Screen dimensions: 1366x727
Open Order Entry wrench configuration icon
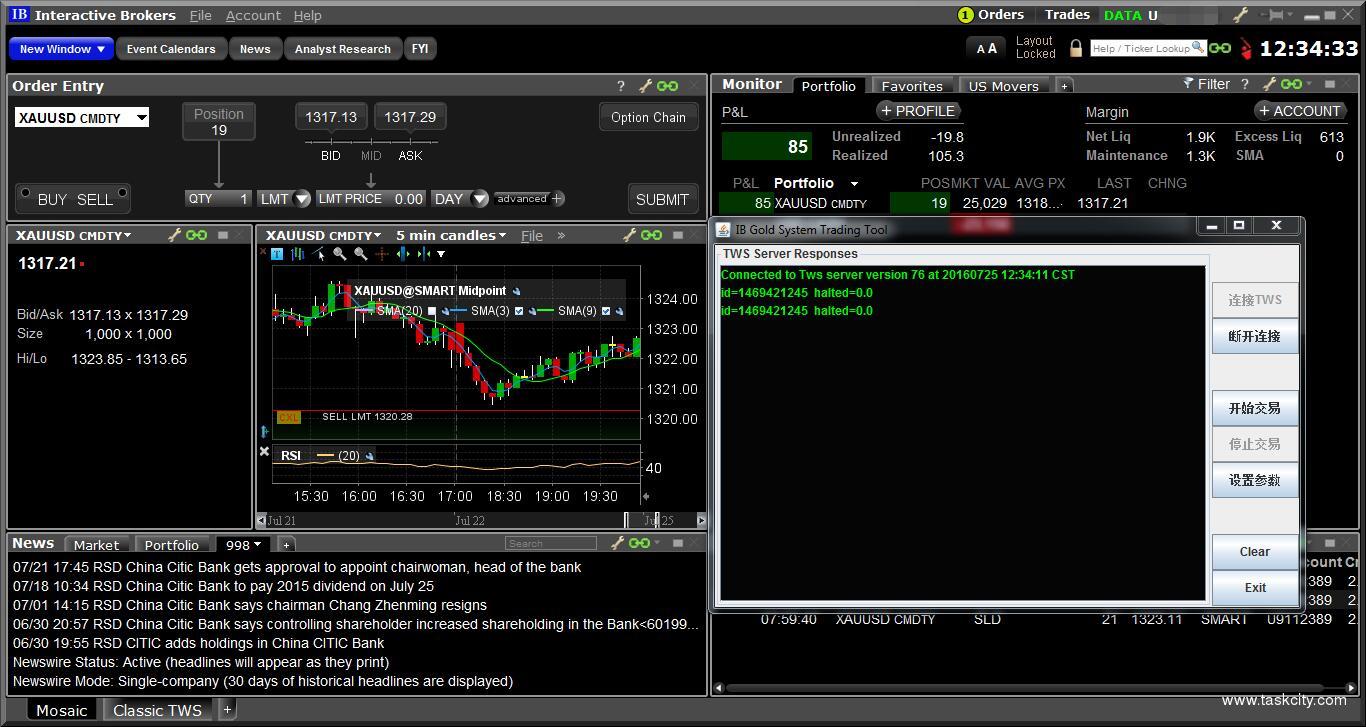coord(645,86)
